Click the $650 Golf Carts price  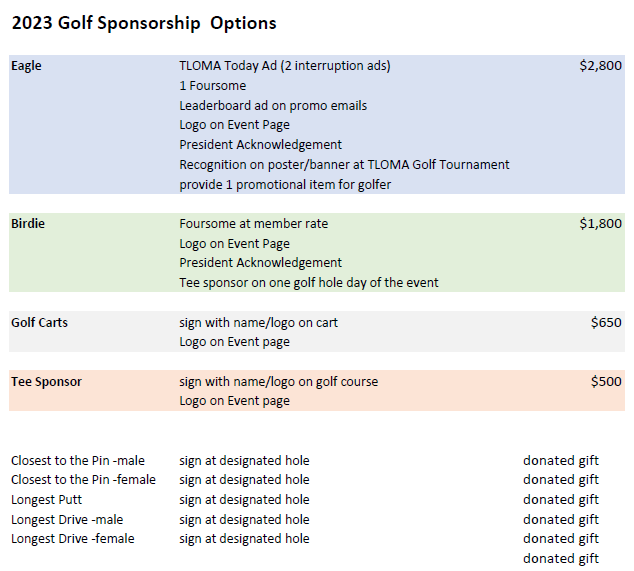[x=605, y=323]
